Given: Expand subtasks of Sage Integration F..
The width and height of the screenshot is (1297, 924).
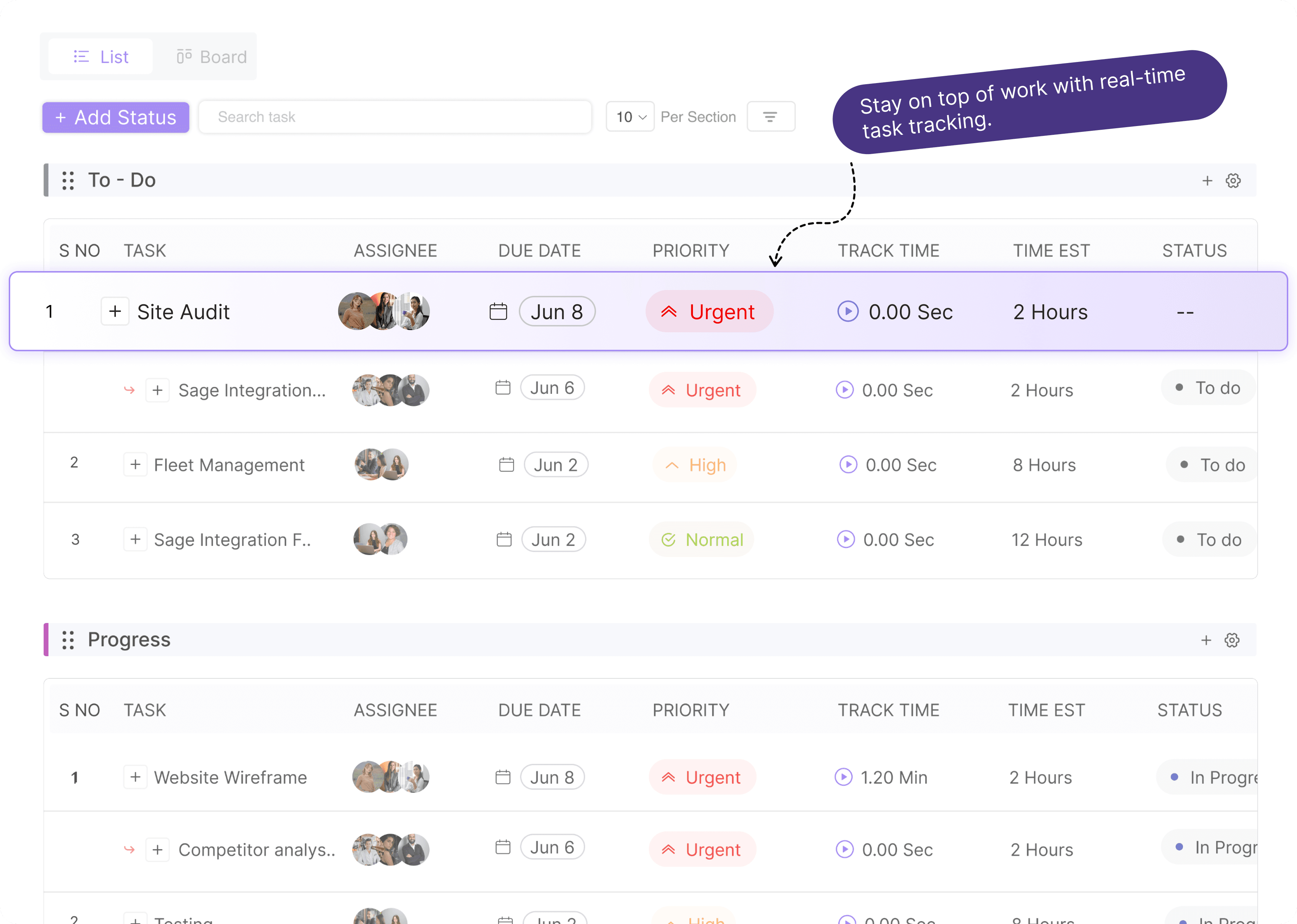Looking at the screenshot, I should coord(136,539).
